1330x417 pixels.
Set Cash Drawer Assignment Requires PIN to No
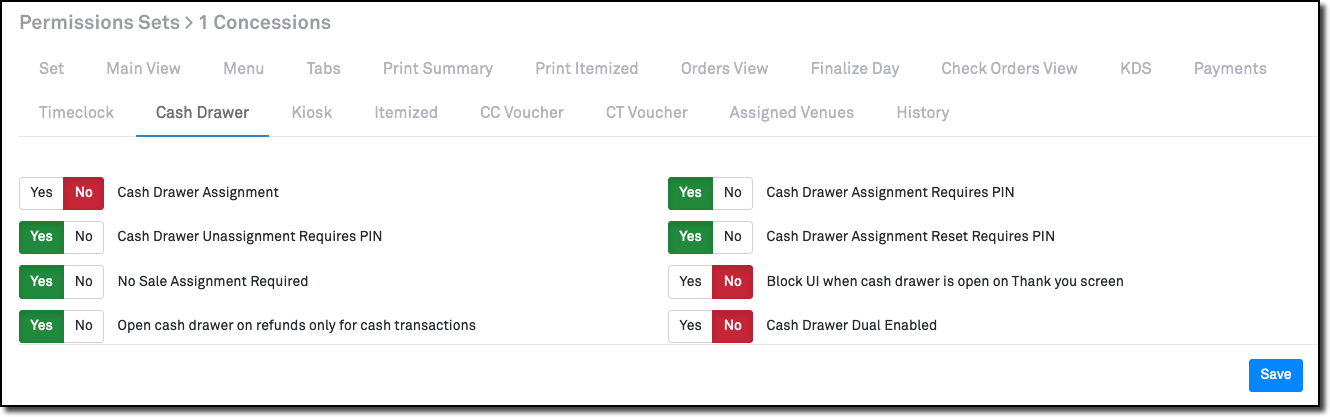(x=733, y=193)
